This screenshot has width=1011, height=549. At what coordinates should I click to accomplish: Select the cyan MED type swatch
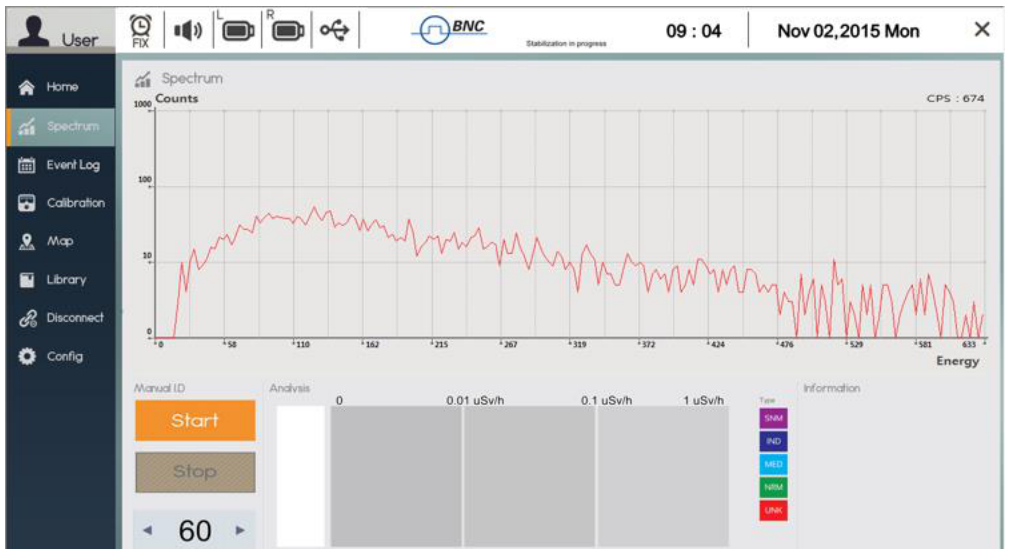tap(773, 464)
